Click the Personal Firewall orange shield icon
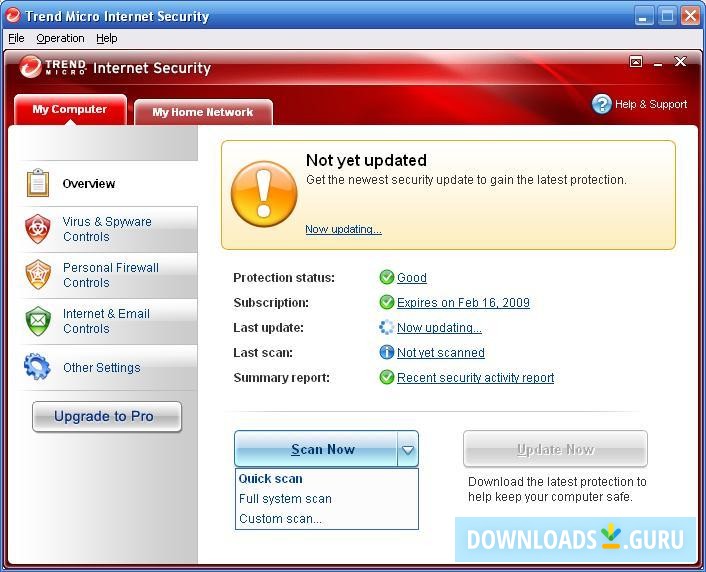706x572 pixels. (x=38, y=275)
